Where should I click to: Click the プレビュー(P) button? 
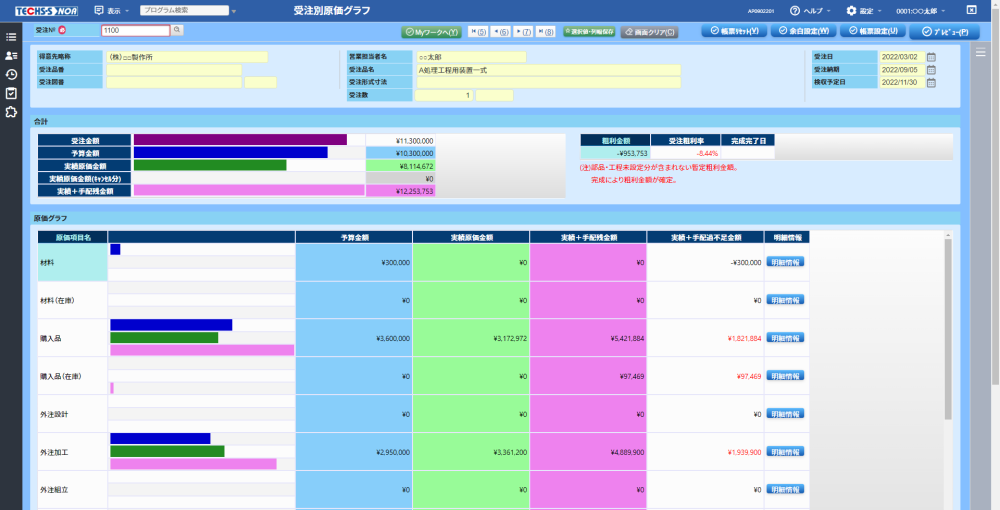coord(944,31)
